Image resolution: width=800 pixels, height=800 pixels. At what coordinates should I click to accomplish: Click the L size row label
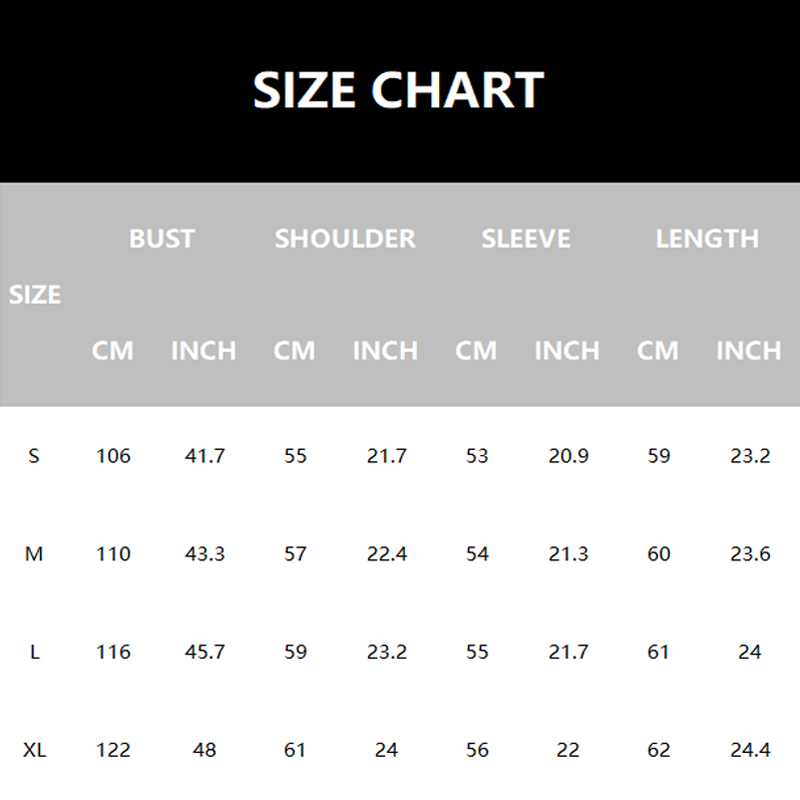click(34, 652)
